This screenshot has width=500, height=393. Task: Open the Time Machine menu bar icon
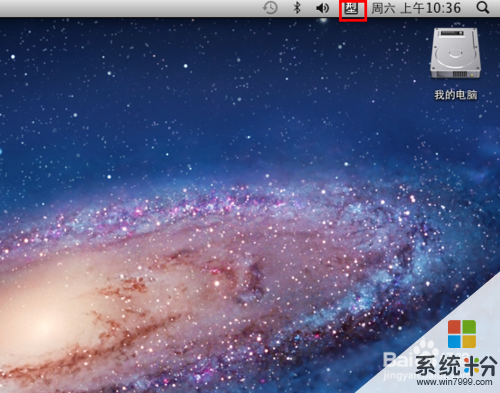pos(270,8)
